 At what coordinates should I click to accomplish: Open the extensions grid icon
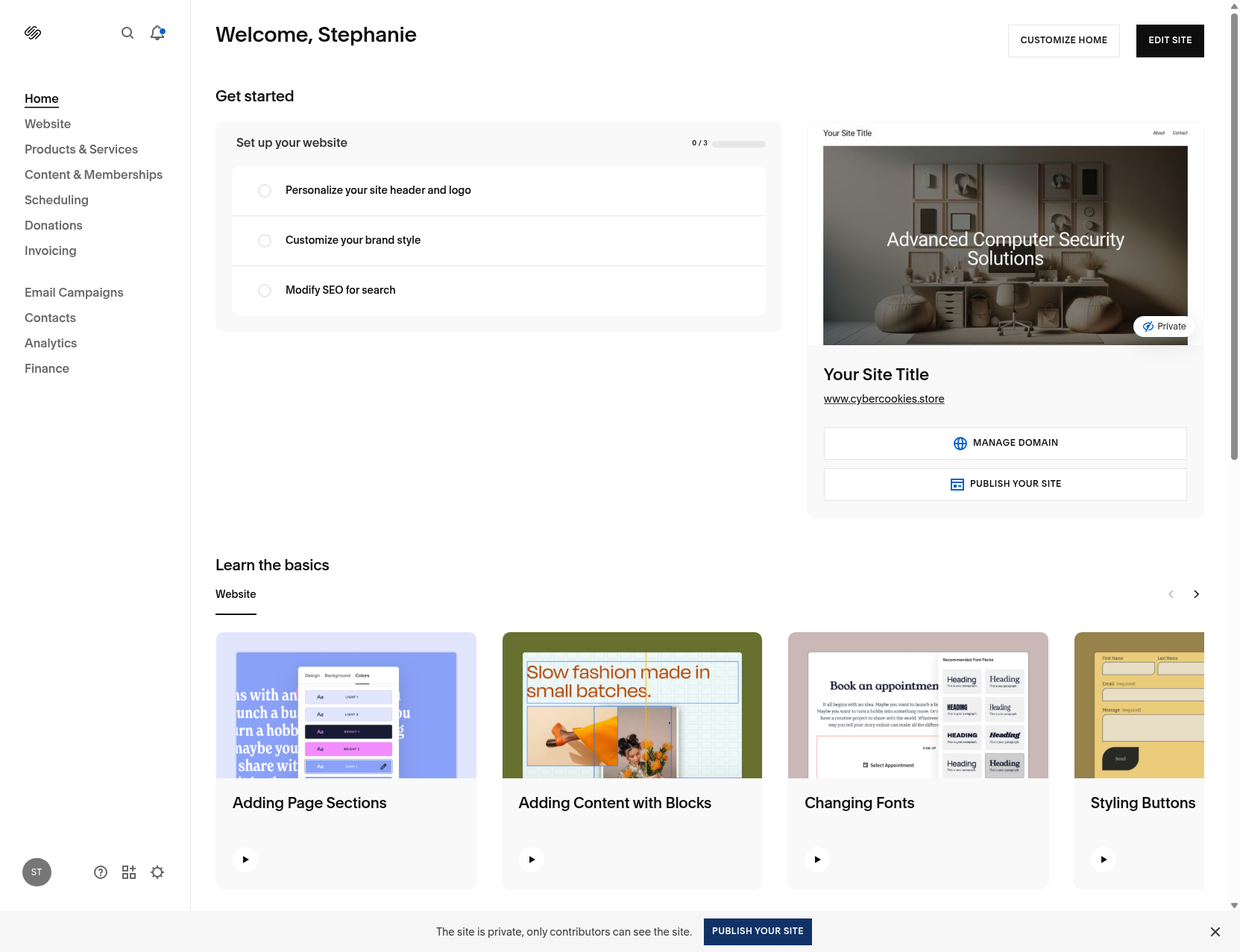[128, 871]
